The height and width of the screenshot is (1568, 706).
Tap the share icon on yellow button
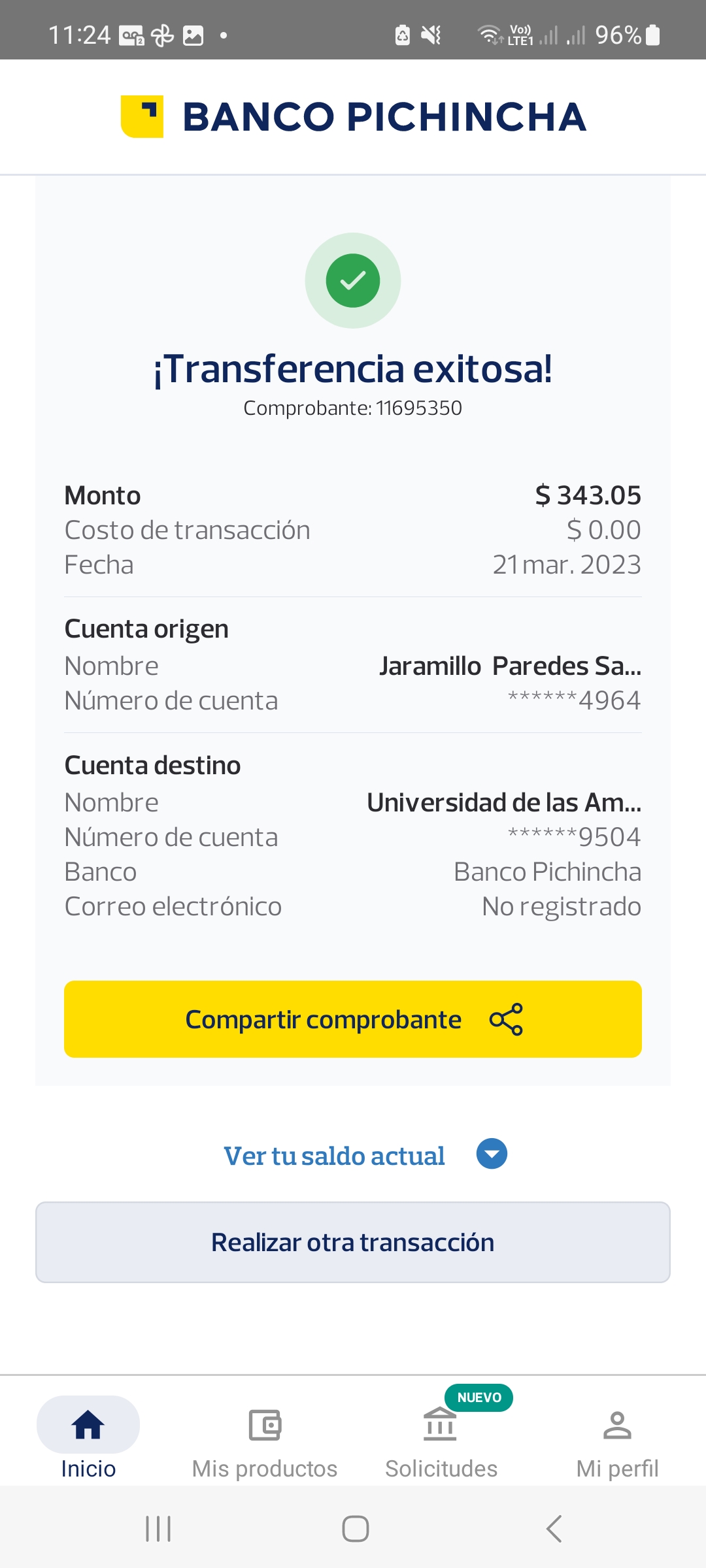[x=506, y=1019]
